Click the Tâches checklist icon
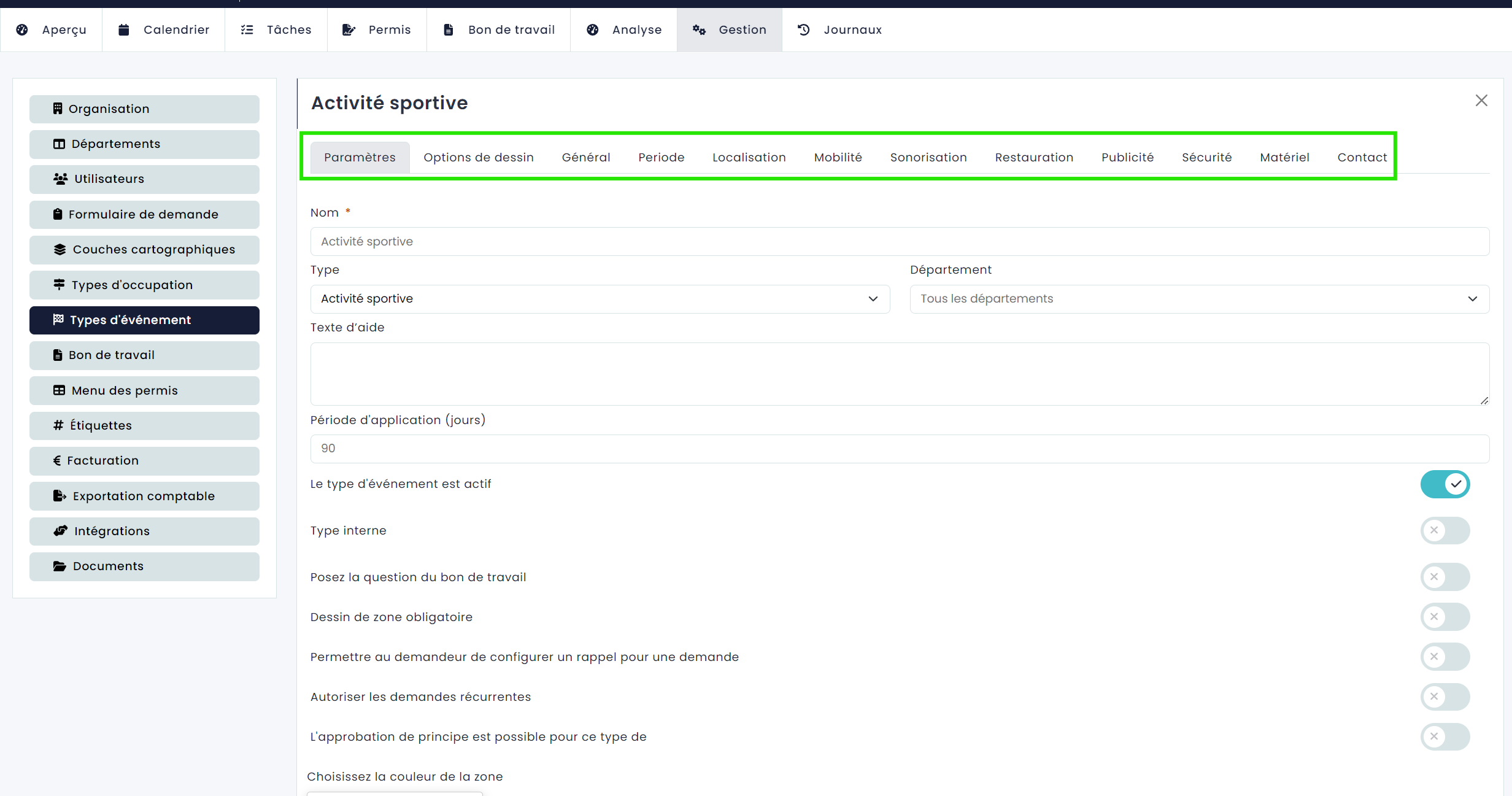The height and width of the screenshot is (796, 1512). (247, 29)
